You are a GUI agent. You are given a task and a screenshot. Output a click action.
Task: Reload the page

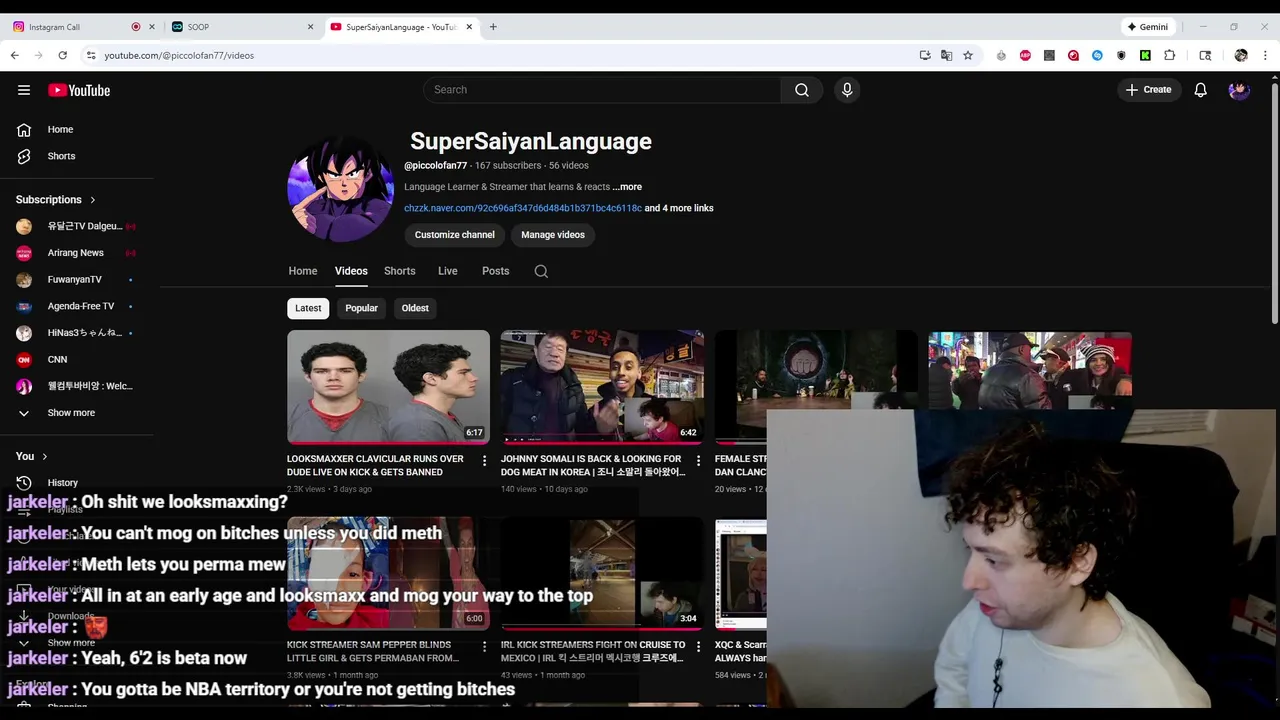coord(62,55)
